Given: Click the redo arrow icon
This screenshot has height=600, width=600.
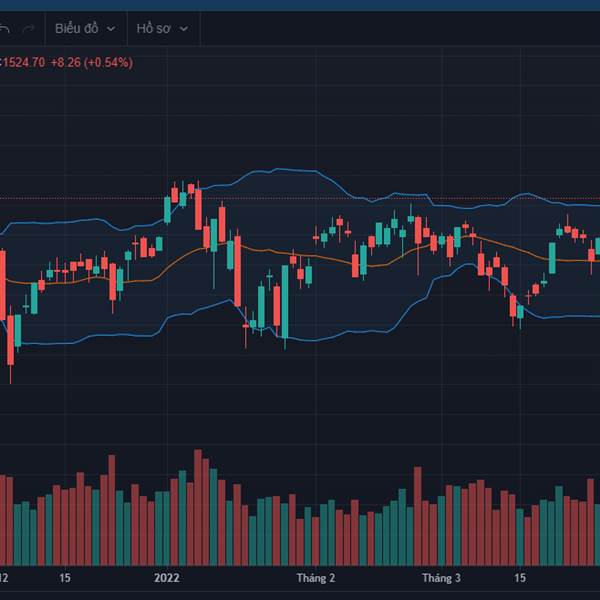Looking at the screenshot, I should pos(29,29).
